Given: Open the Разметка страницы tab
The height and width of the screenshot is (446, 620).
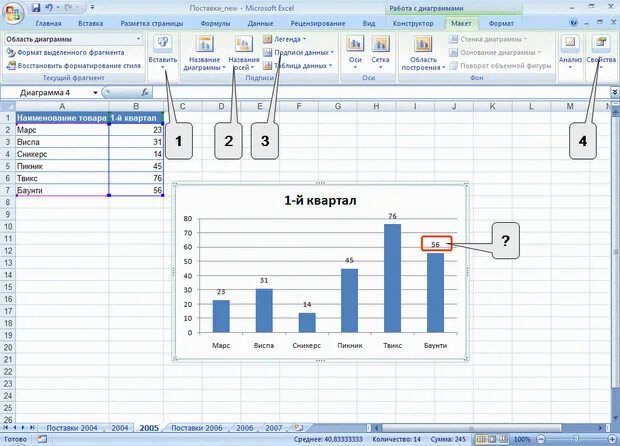Looking at the screenshot, I should click(152, 23).
